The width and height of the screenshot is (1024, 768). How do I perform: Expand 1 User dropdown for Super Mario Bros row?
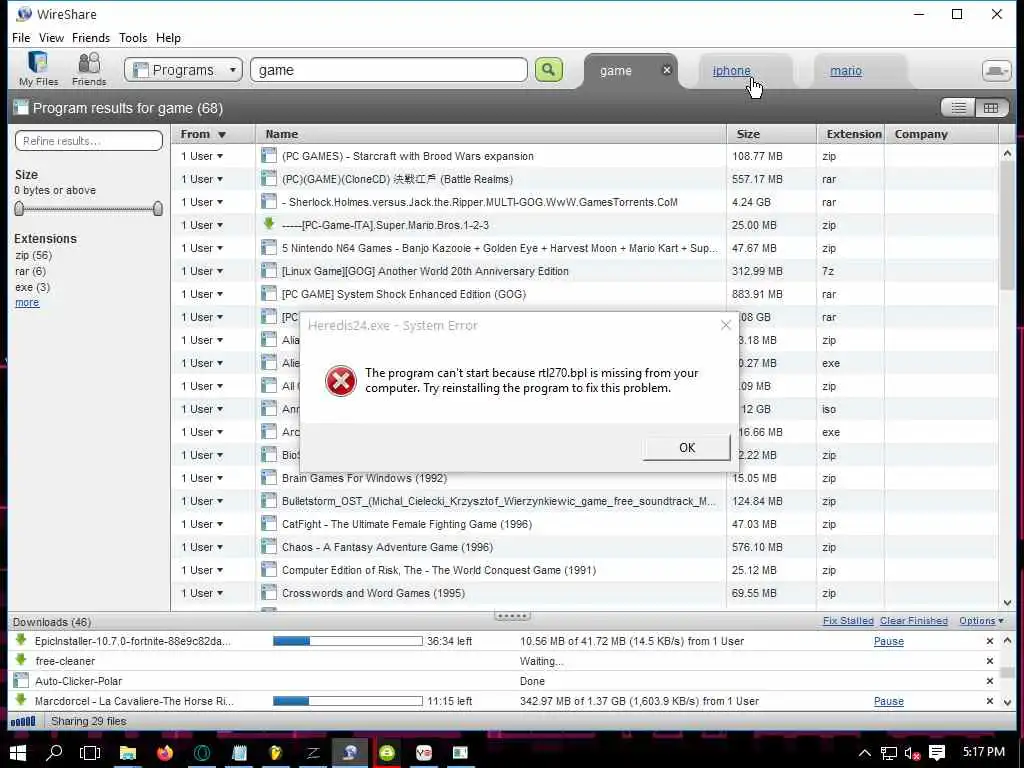click(202, 225)
